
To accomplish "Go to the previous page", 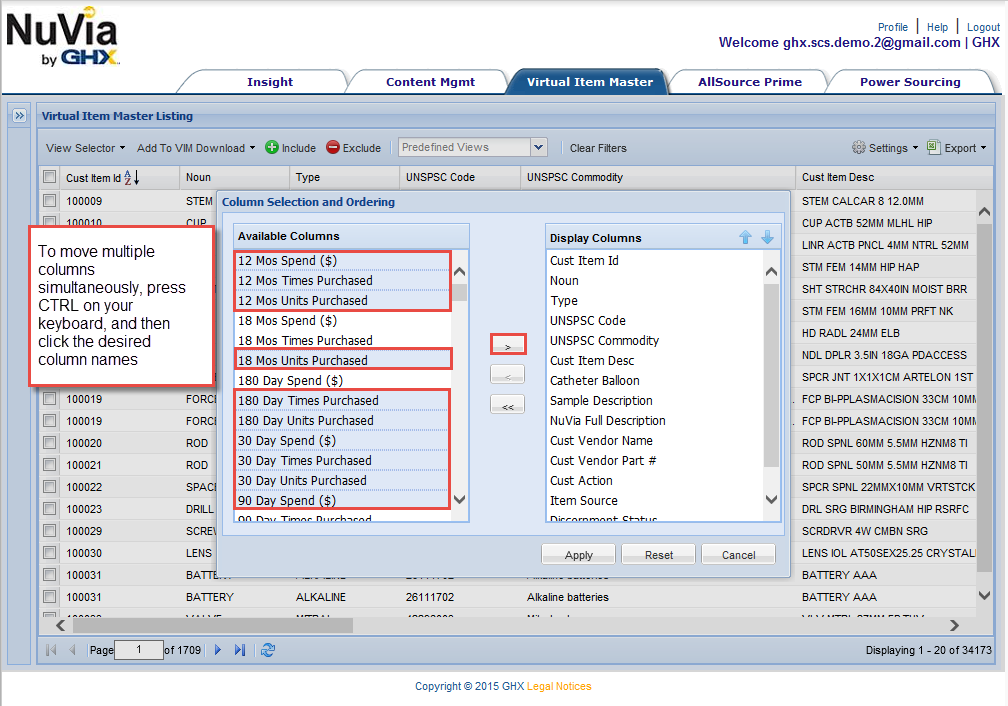I will click(x=72, y=650).
